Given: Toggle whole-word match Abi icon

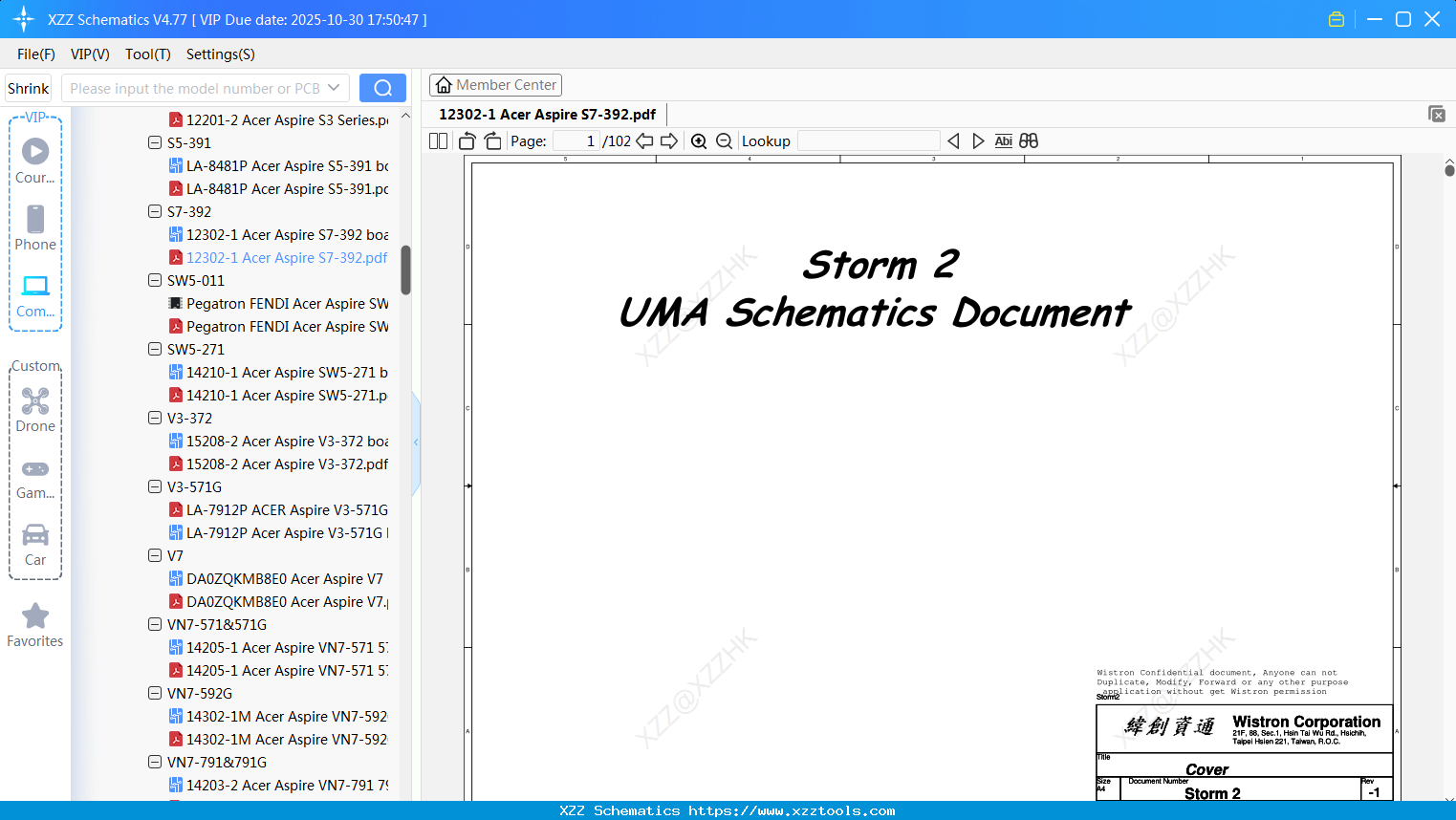Looking at the screenshot, I should [x=1004, y=141].
